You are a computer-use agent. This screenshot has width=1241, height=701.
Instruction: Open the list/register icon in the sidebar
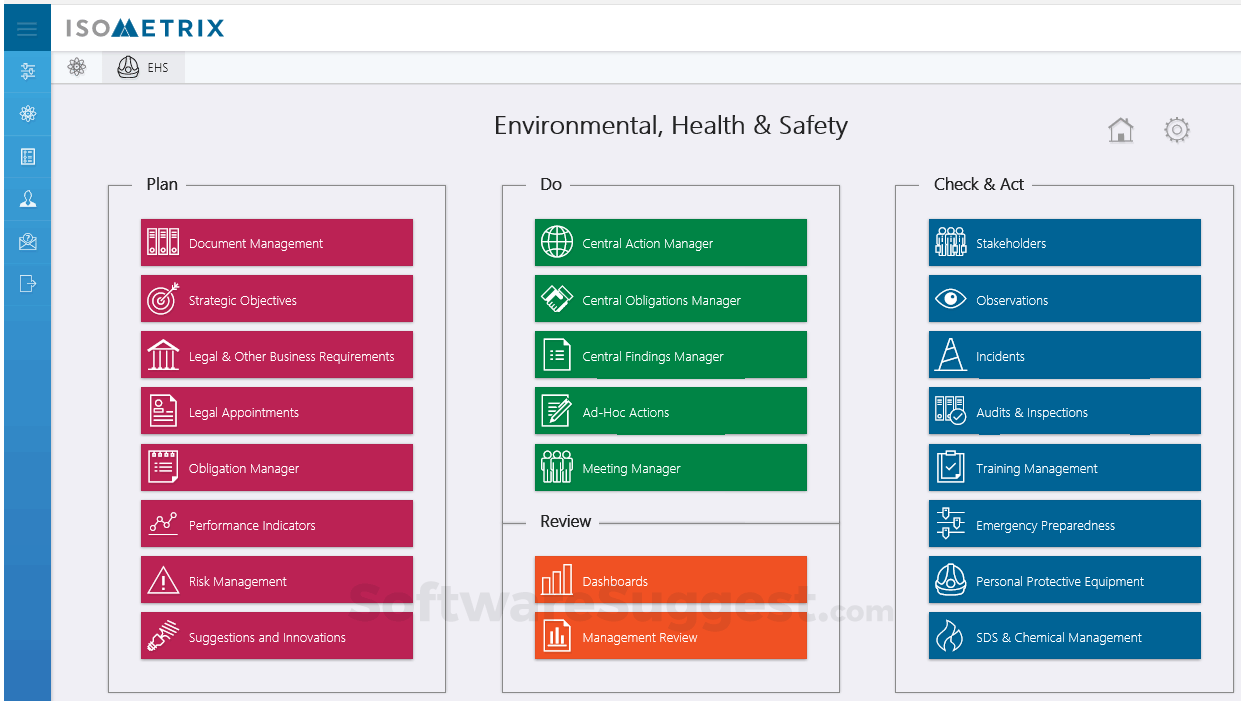click(x=26, y=155)
